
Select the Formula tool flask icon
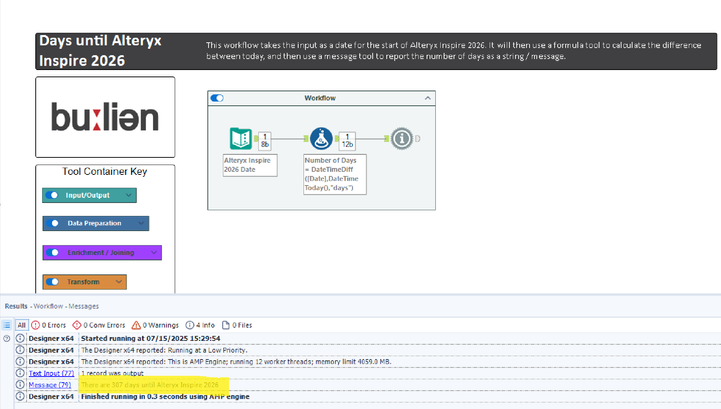tap(321, 138)
